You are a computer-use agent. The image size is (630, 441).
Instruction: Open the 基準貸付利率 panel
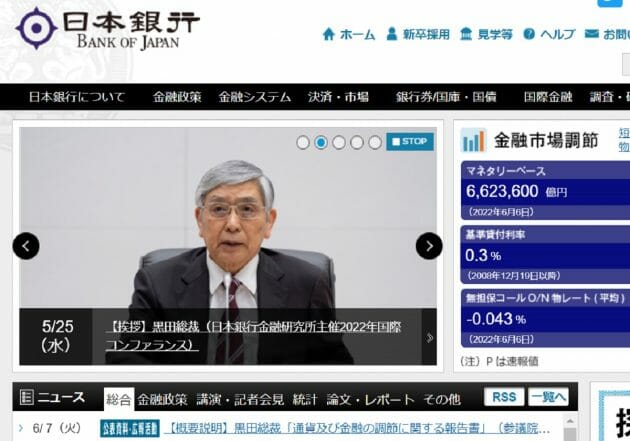pyautogui.click(x=545, y=254)
